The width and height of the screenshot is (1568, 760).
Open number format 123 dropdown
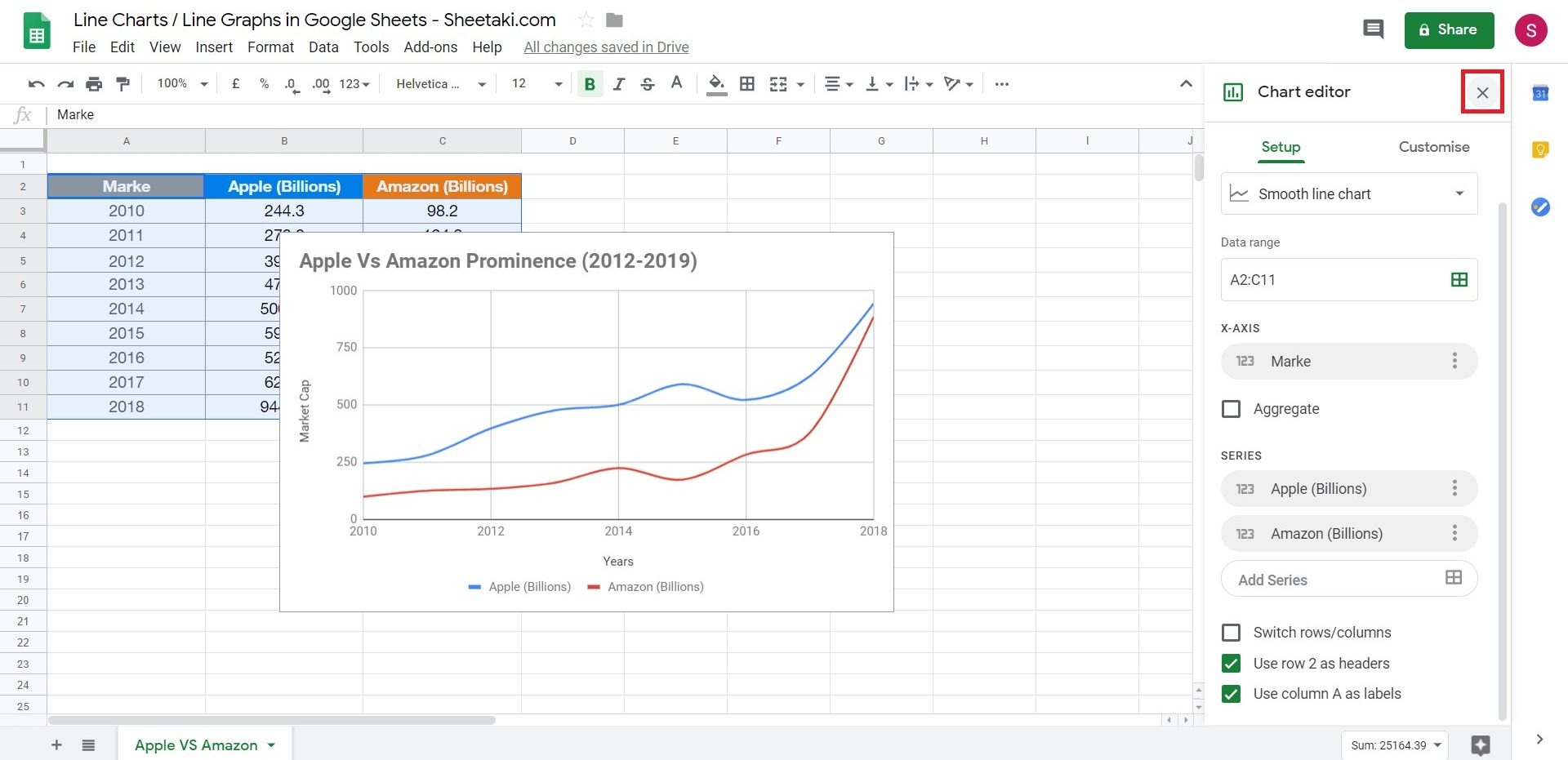click(x=354, y=84)
